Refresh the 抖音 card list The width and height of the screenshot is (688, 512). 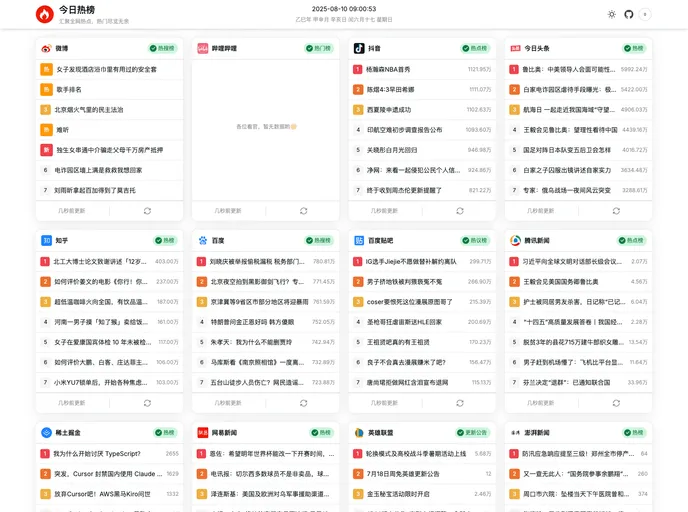tap(460, 211)
